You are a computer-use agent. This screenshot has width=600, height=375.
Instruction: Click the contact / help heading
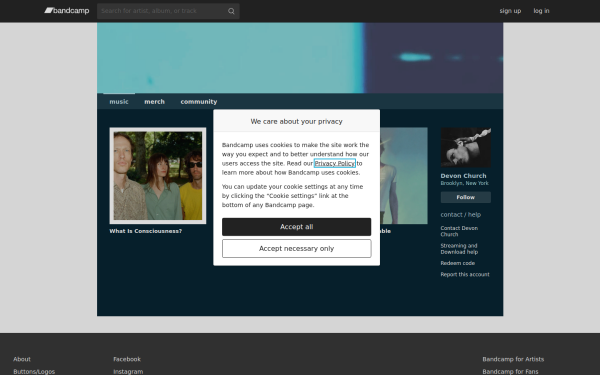[x=461, y=215]
